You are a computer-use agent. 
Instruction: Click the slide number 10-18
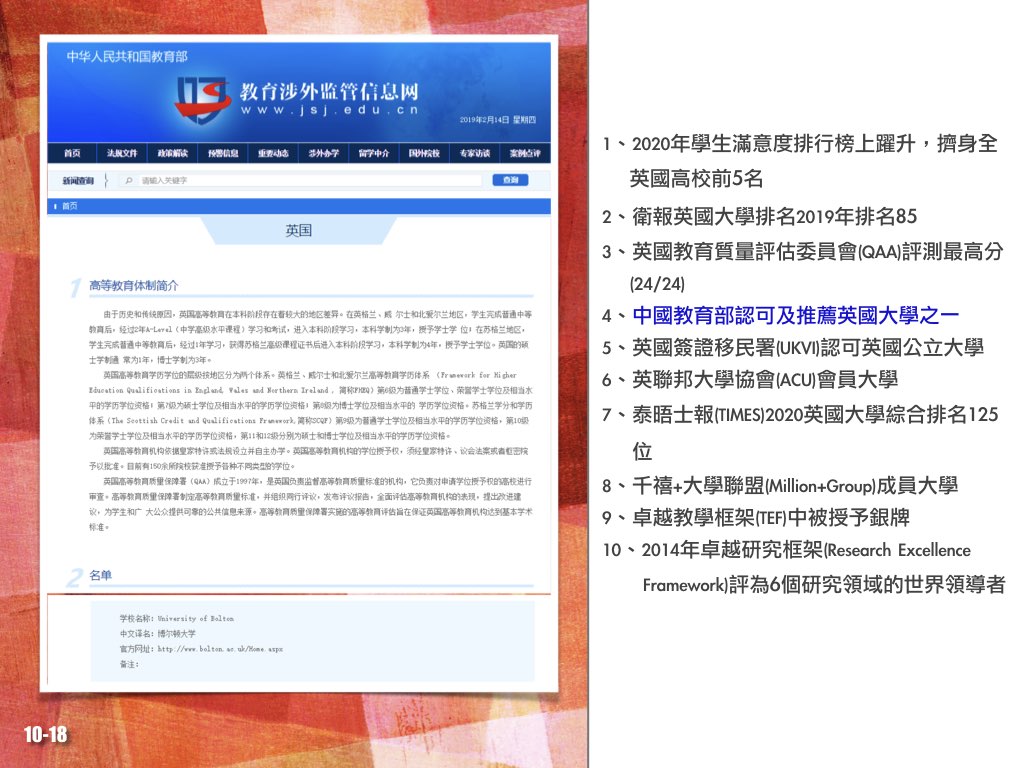[46, 735]
